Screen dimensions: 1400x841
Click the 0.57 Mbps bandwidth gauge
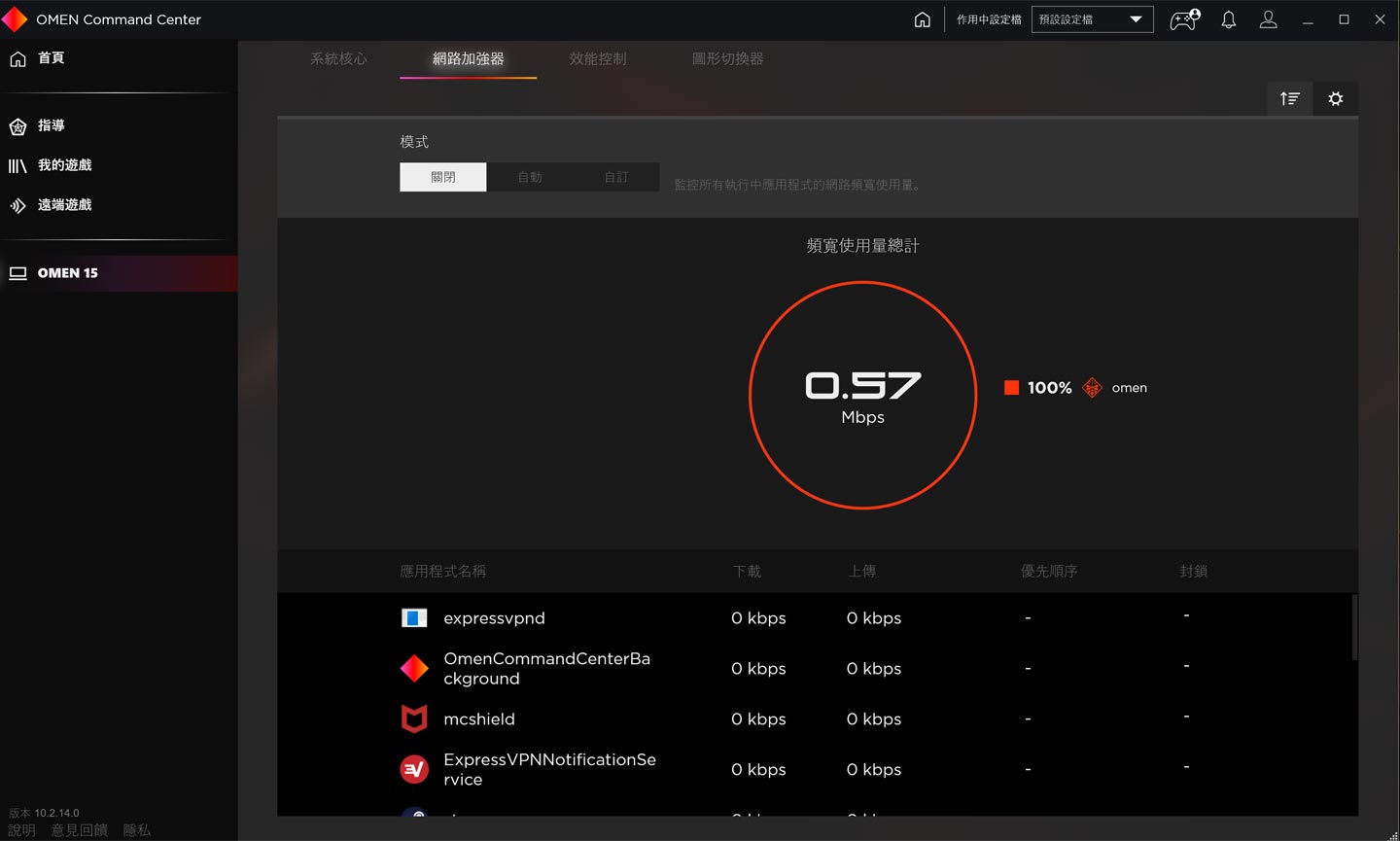[x=862, y=395]
